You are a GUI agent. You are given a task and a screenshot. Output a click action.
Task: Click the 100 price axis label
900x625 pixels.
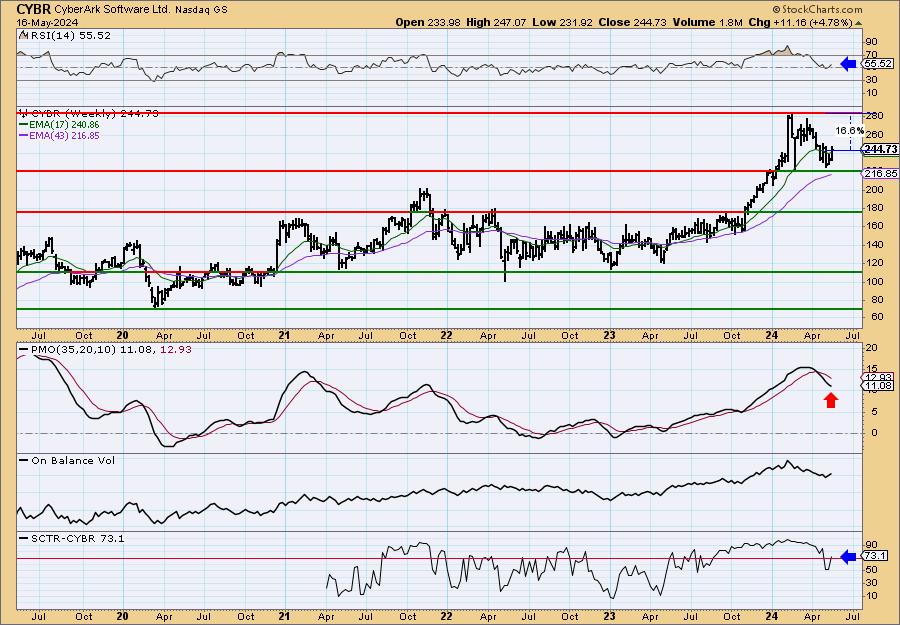pos(874,281)
